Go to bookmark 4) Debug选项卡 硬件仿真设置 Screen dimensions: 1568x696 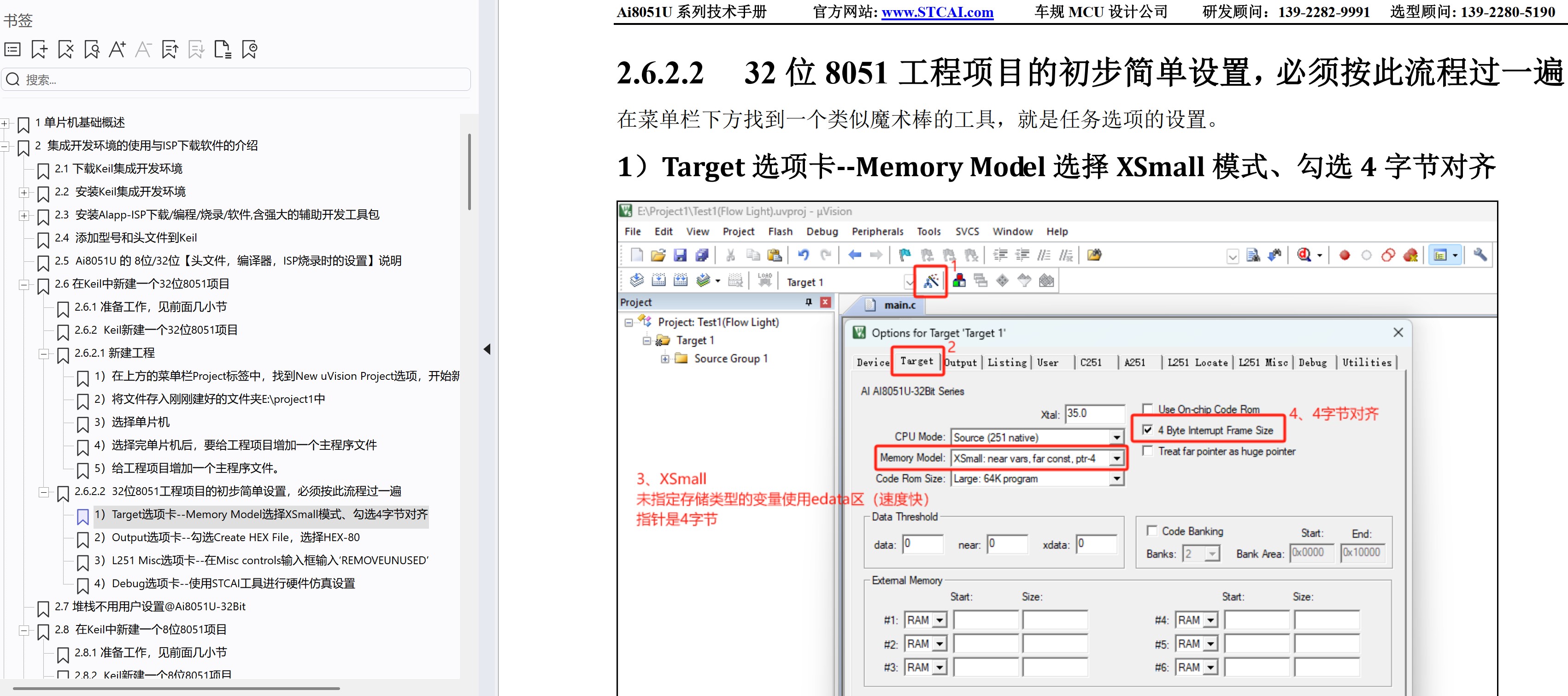(224, 584)
